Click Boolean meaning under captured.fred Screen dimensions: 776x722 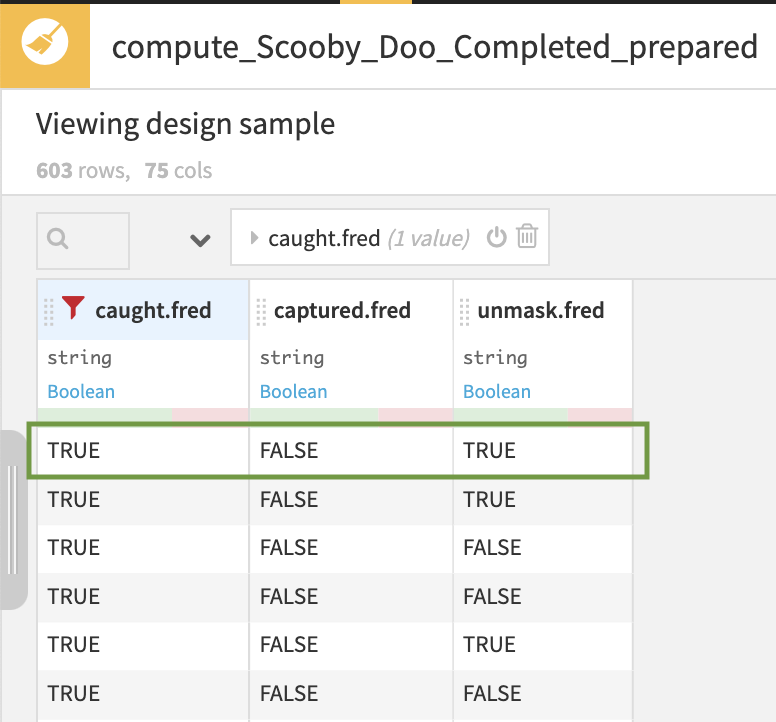click(293, 391)
